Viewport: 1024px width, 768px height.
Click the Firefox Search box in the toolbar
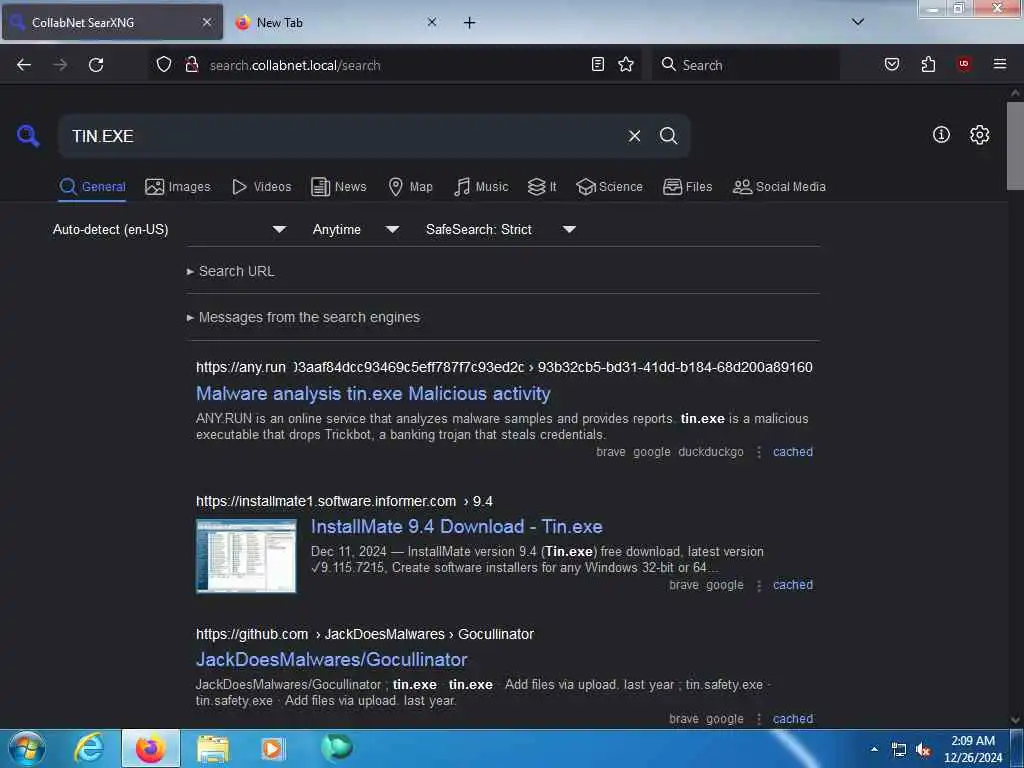point(746,65)
